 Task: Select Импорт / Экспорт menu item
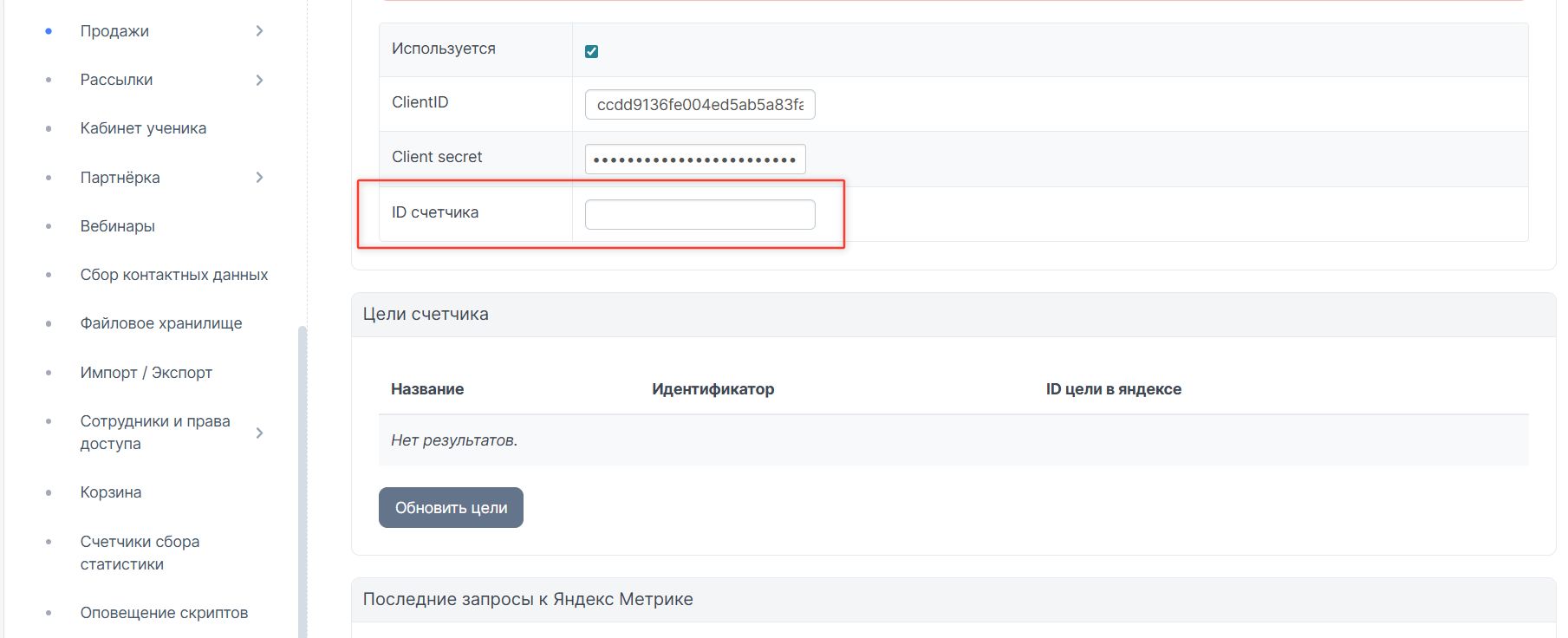[146, 373]
